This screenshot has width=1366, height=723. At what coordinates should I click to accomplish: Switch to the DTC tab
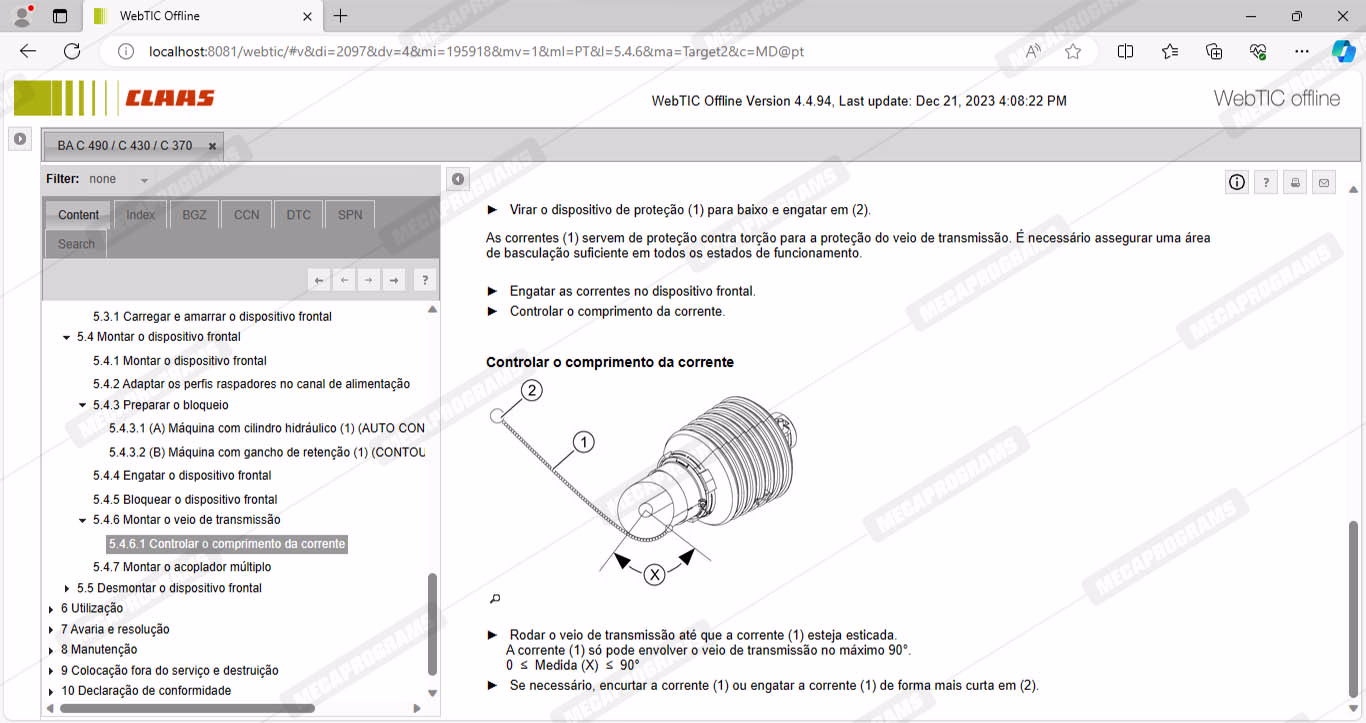[x=298, y=214]
